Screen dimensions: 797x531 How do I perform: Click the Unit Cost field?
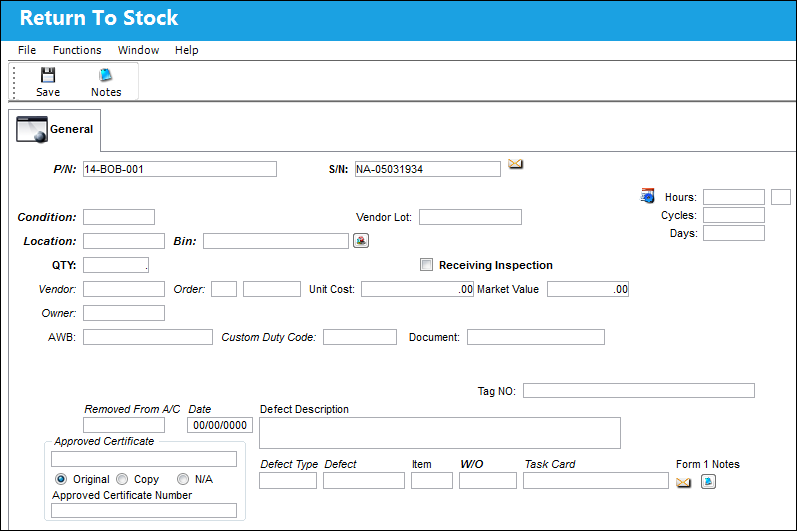coord(417,289)
